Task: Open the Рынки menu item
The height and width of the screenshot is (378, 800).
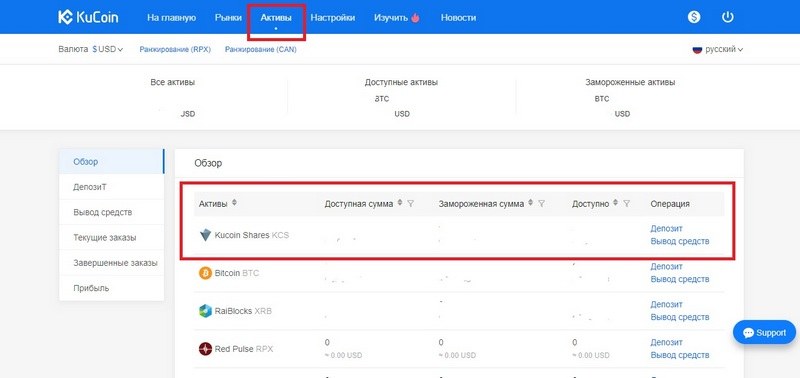Action: tap(229, 17)
